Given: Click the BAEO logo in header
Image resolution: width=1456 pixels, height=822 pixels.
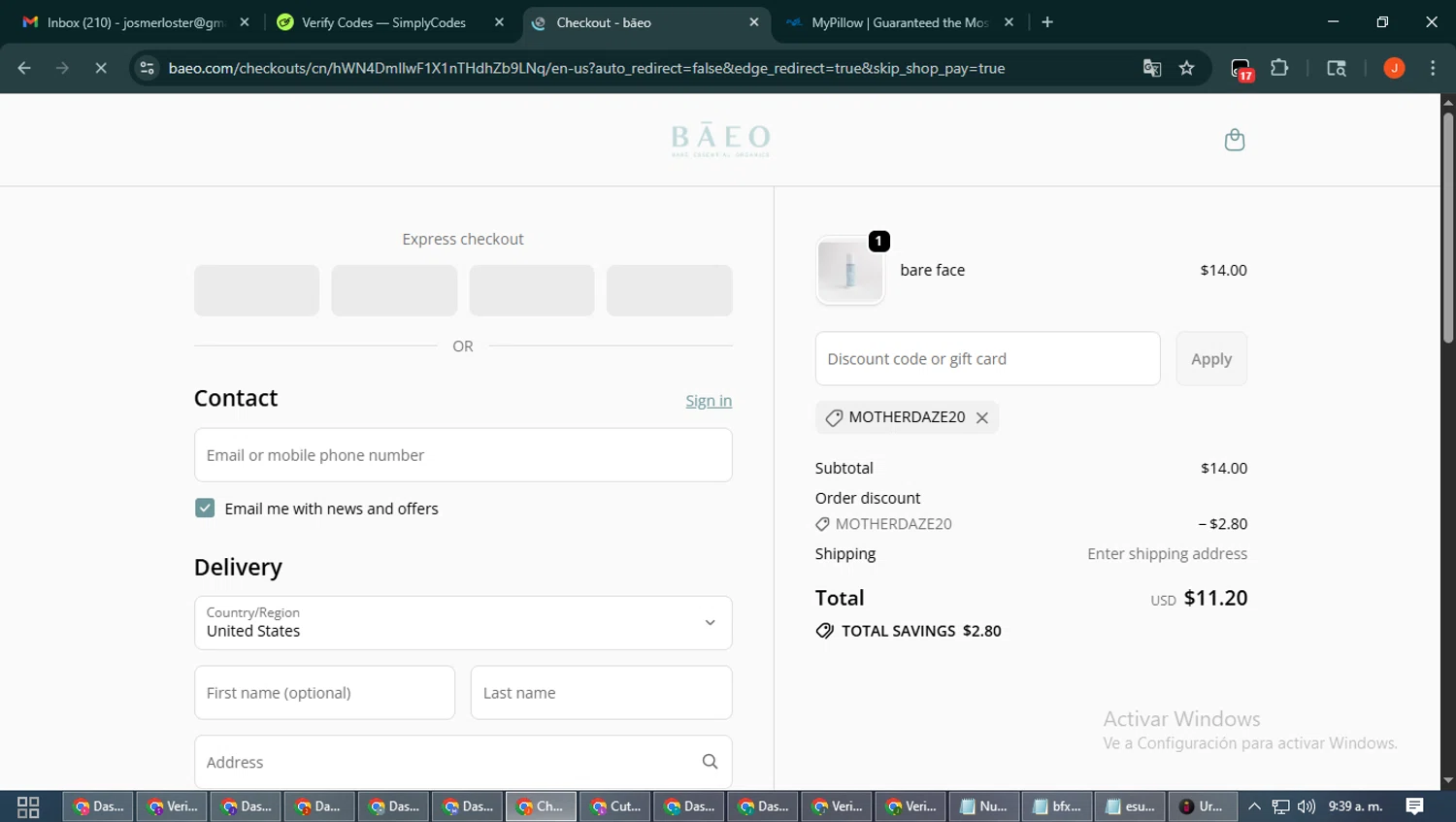Looking at the screenshot, I should (720, 140).
